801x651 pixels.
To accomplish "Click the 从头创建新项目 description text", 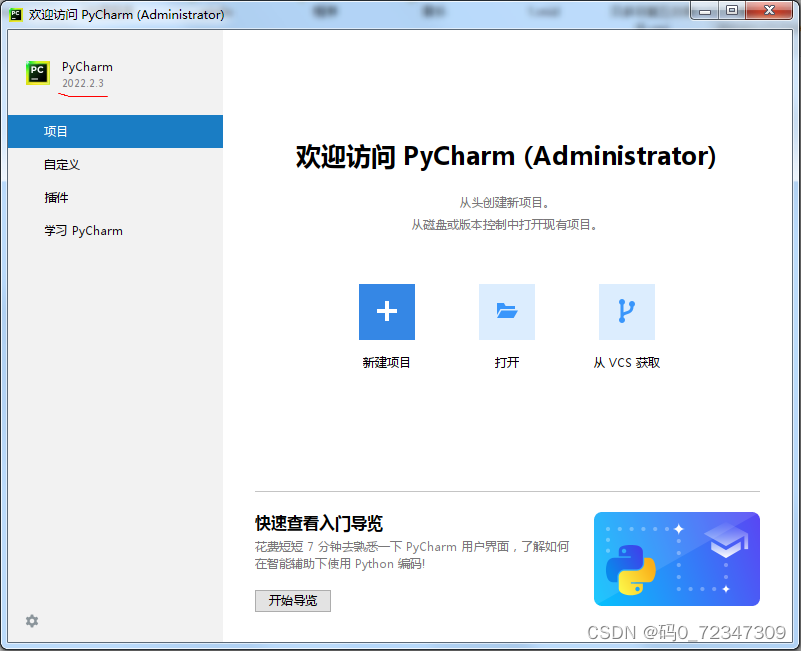I will point(504,203).
